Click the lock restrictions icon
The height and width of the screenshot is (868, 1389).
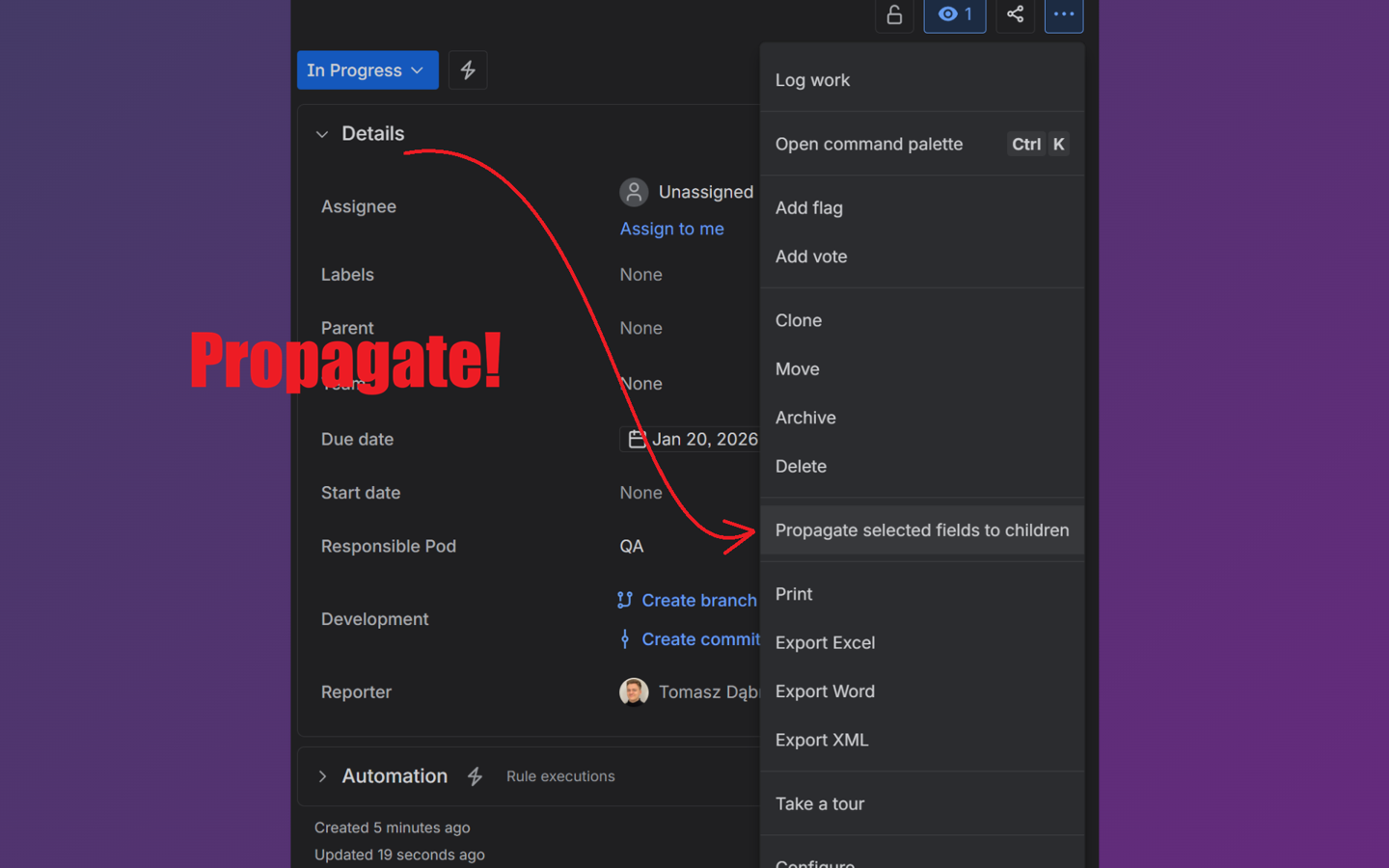(894, 14)
